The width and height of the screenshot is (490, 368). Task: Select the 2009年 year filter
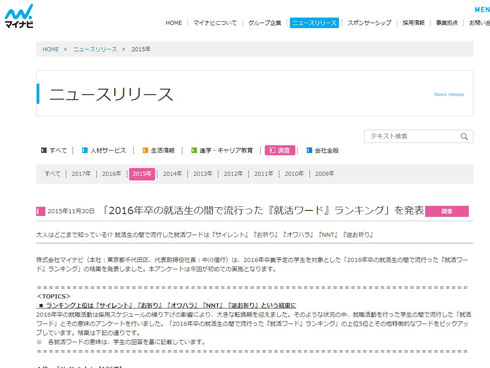pos(325,174)
